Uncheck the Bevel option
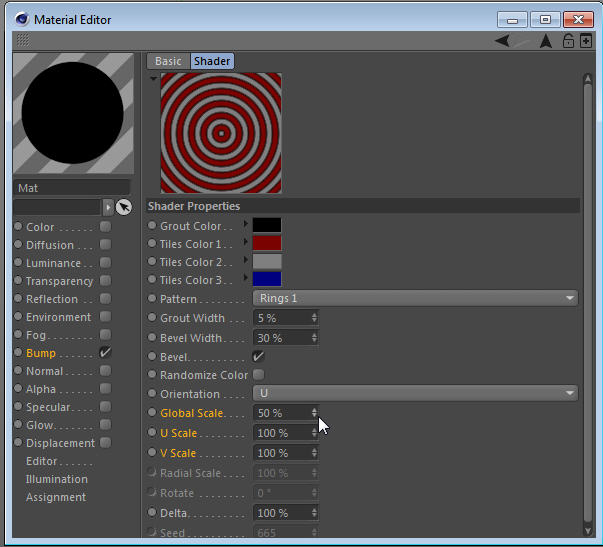Image resolution: width=603 pixels, height=547 pixels. [x=258, y=356]
